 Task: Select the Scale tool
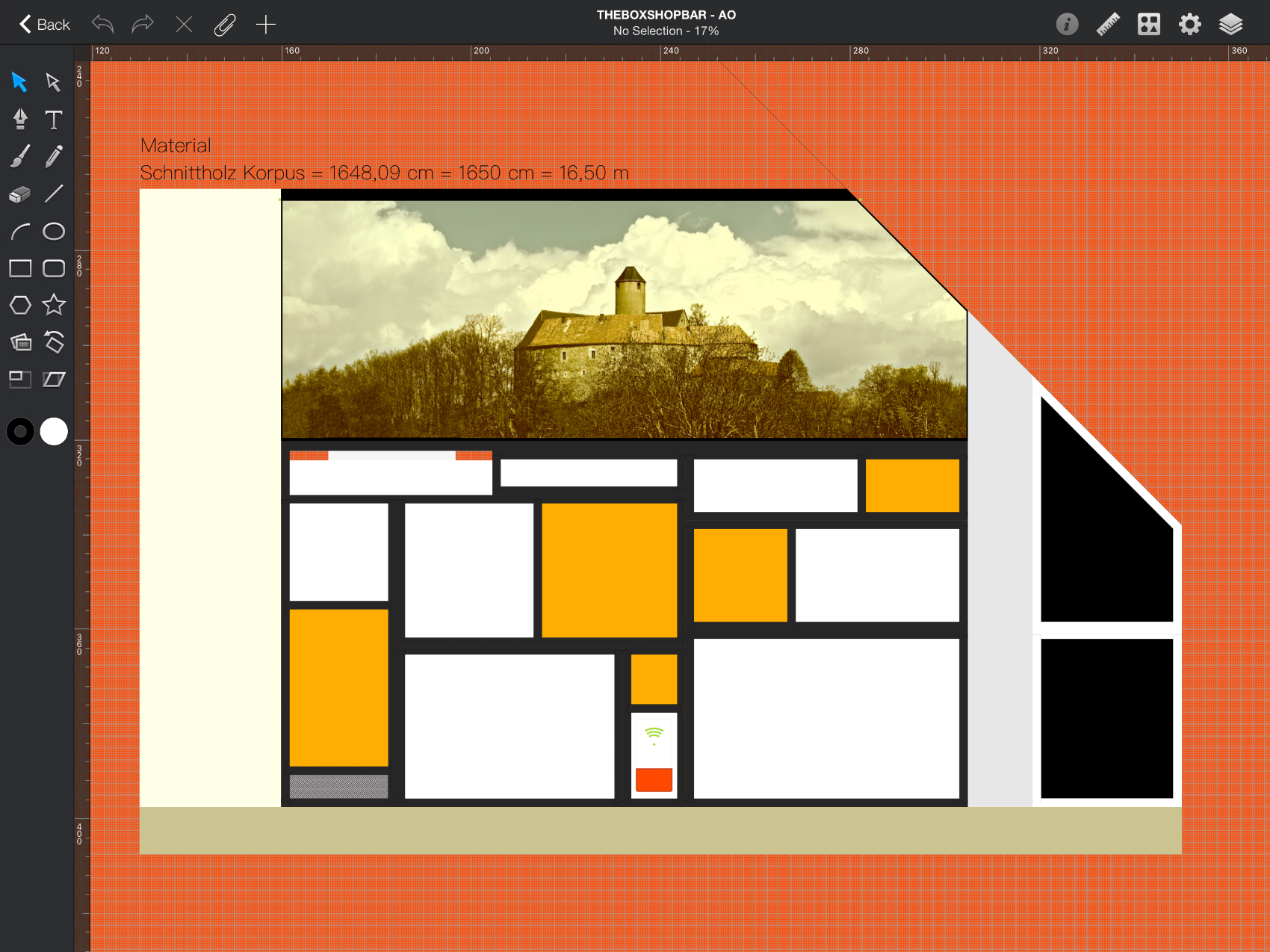(x=20, y=380)
